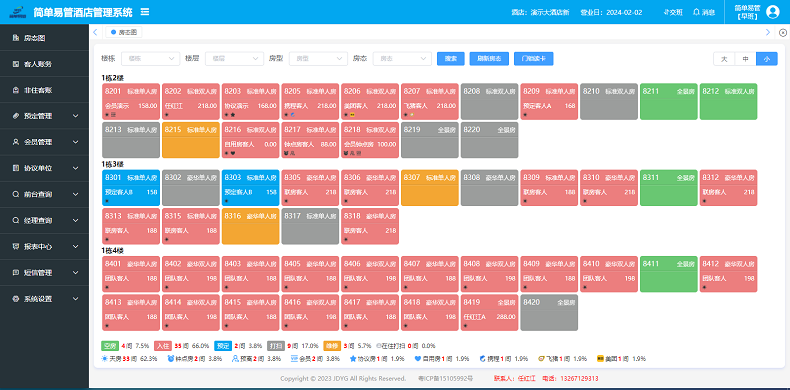Click the phone number 13267129313
The image size is (790, 390).
point(578,378)
